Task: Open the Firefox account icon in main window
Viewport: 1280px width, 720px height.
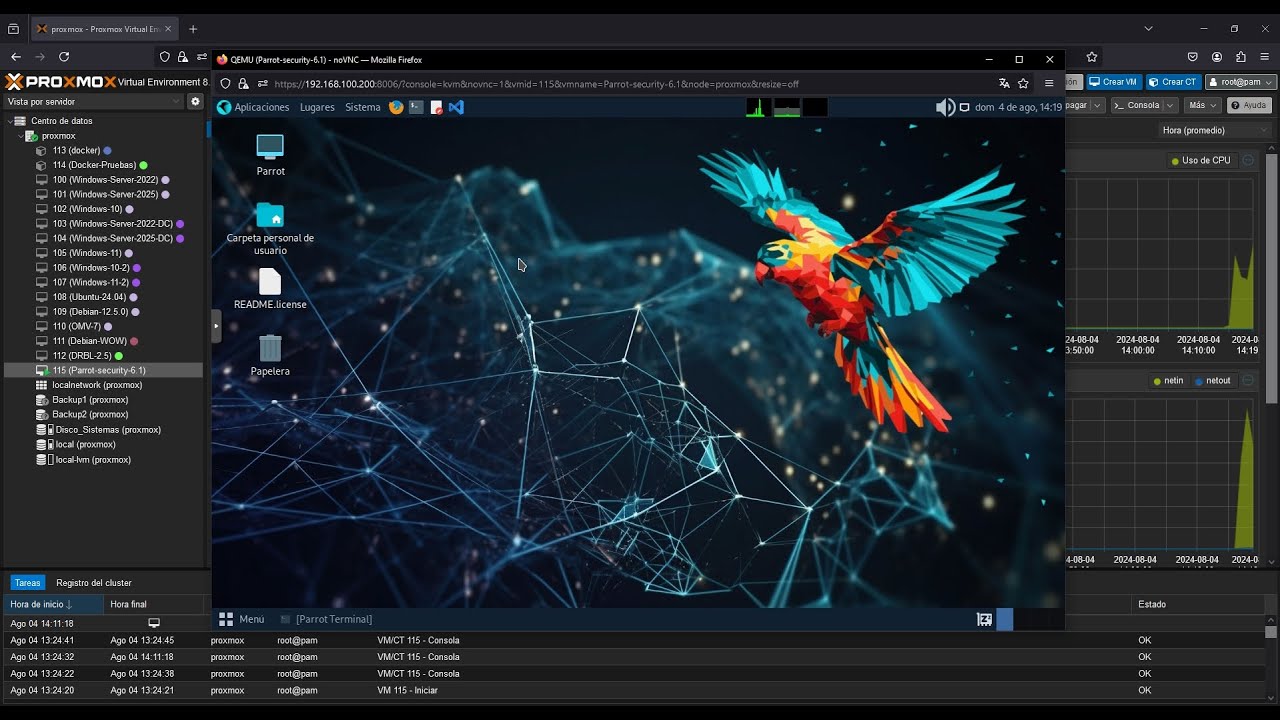Action: tap(1217, 57)
